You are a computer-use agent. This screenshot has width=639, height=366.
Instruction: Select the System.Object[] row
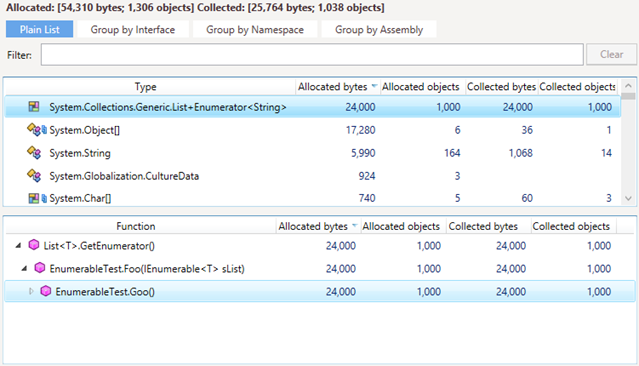(313, 130)
